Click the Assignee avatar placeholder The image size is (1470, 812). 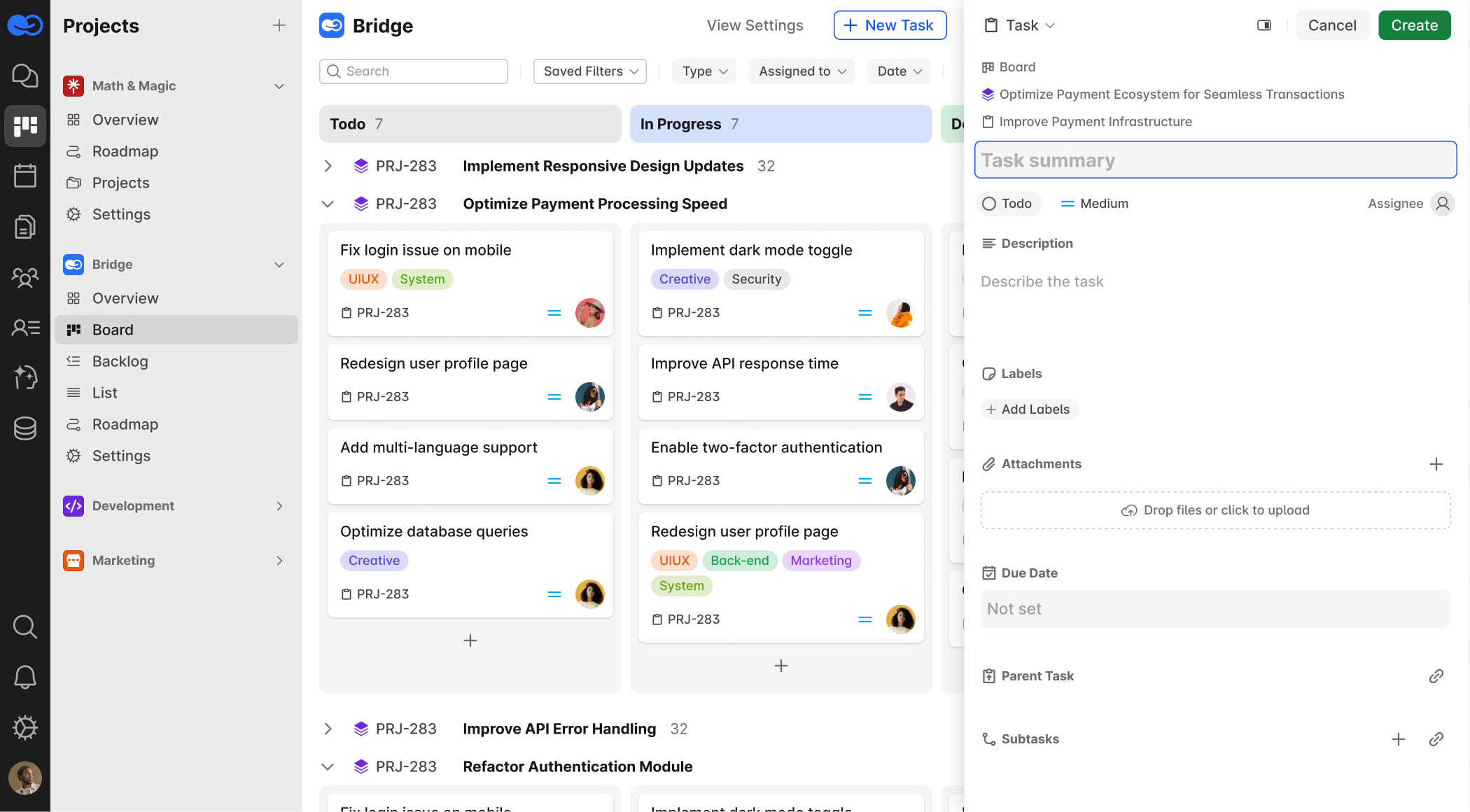1442,204
